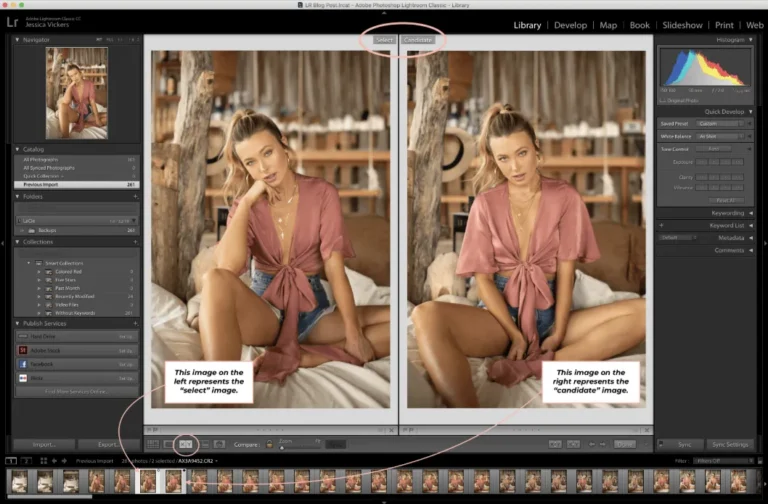This screenshot has height=504, width=768.
Task: Select previous photo arrow in Compare toolbar
Action: coord(592,444)
